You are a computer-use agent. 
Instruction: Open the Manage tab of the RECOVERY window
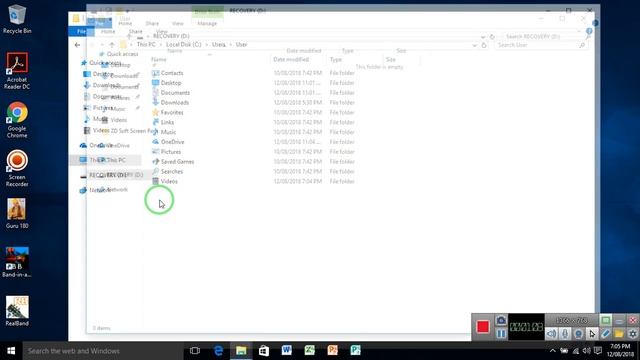[207, 24]
